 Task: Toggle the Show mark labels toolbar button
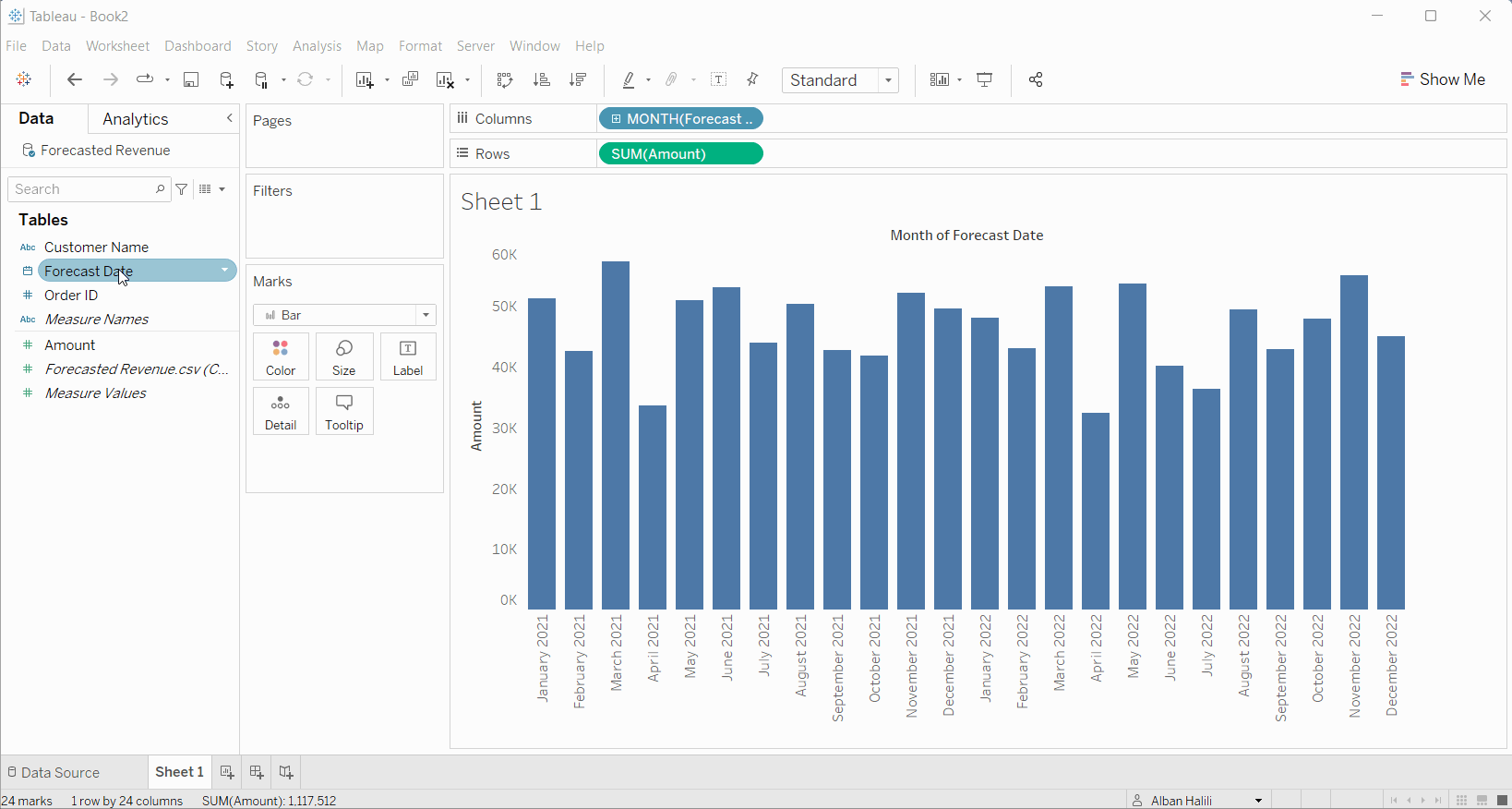719,80
